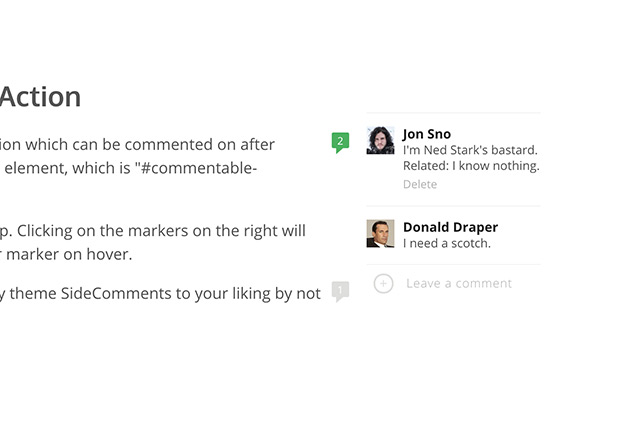Click the 'Action' heading
This screenshot has height=440, width=640.
pyautogui.click(x=40, y=97)
